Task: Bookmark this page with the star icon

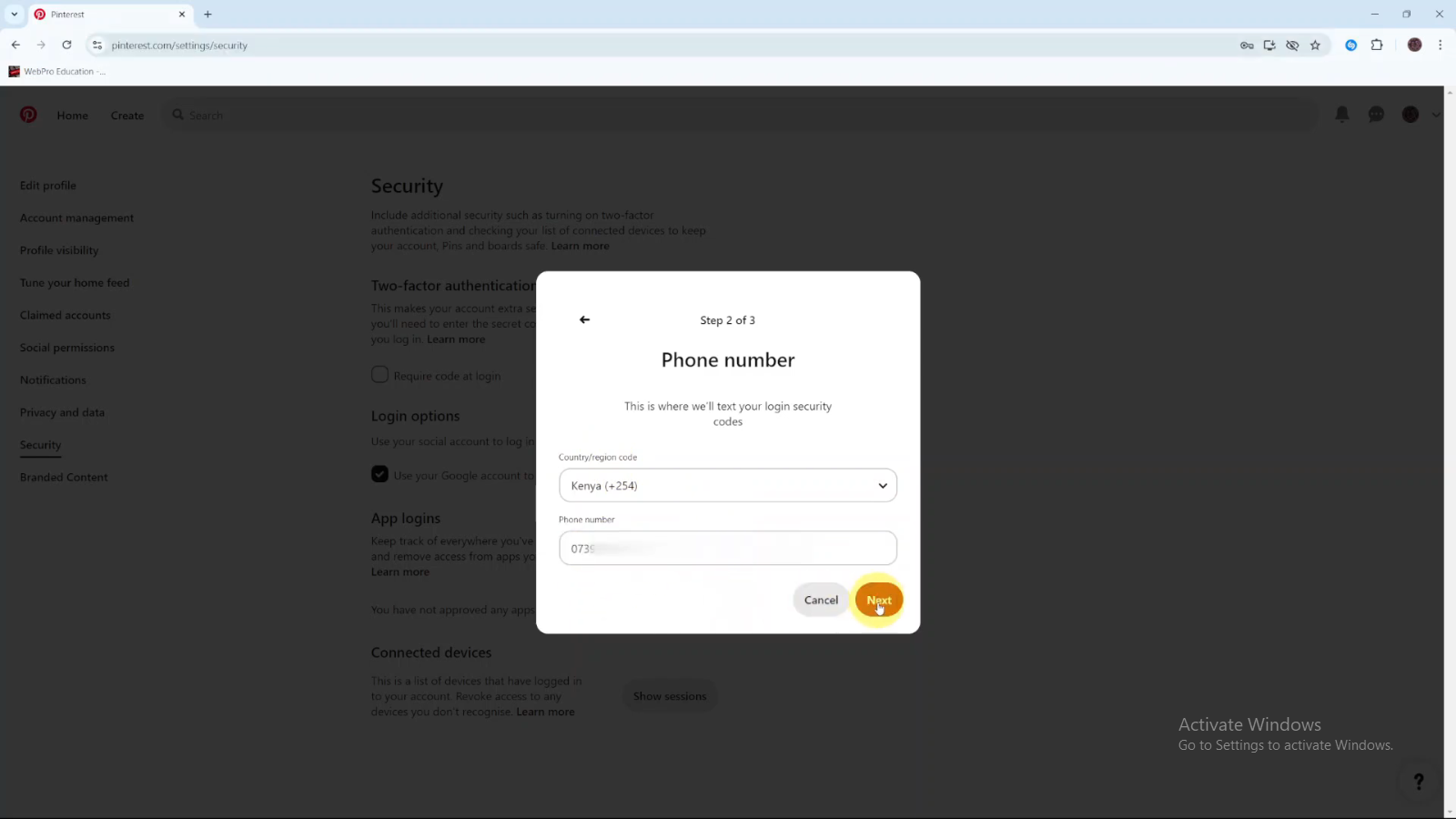Action: pyautogui.click(x=1315, y=45)
